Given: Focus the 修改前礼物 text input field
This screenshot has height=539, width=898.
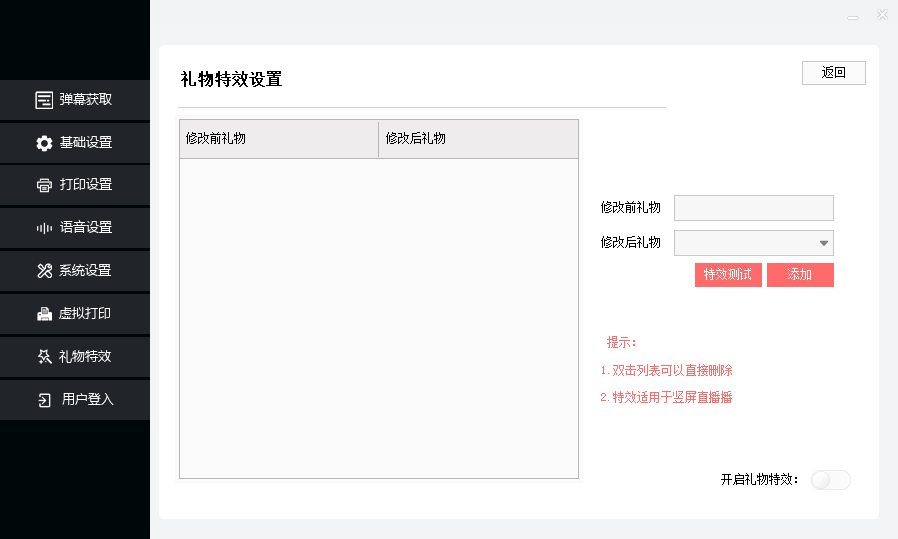Looking at the screenshot, I should (753, 208).
